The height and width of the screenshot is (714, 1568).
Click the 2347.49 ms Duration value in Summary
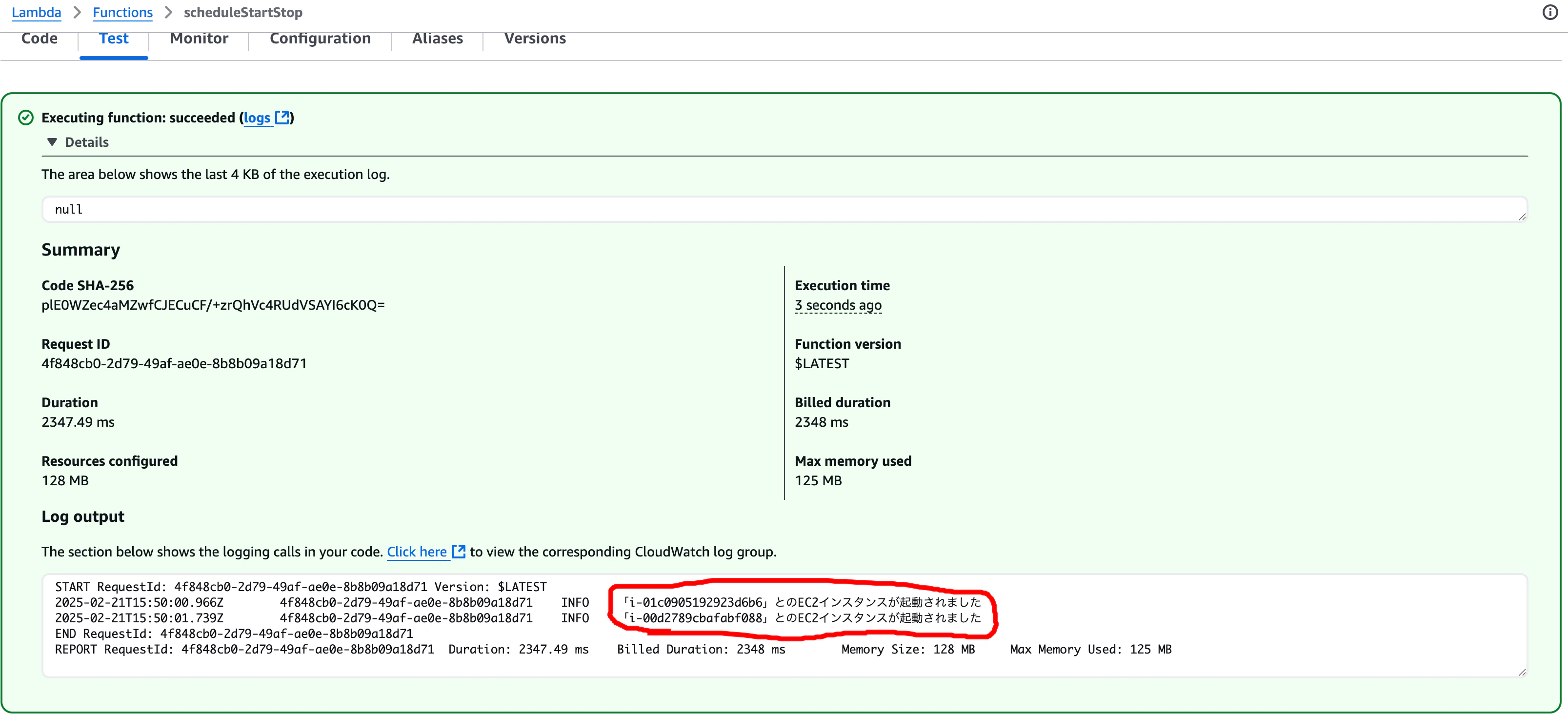pyautogui.click(x=78, y=422)
